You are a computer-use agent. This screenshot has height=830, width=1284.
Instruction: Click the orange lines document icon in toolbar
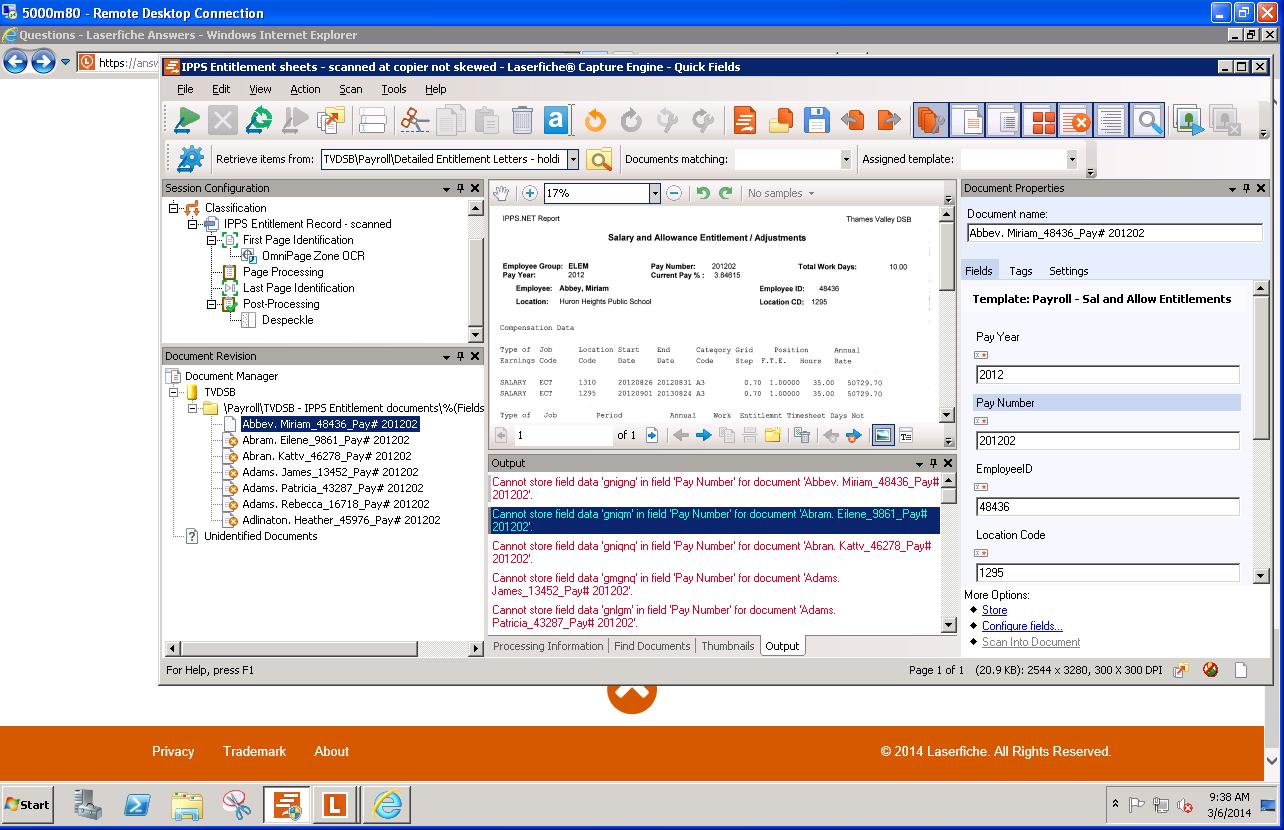point(745,121)
